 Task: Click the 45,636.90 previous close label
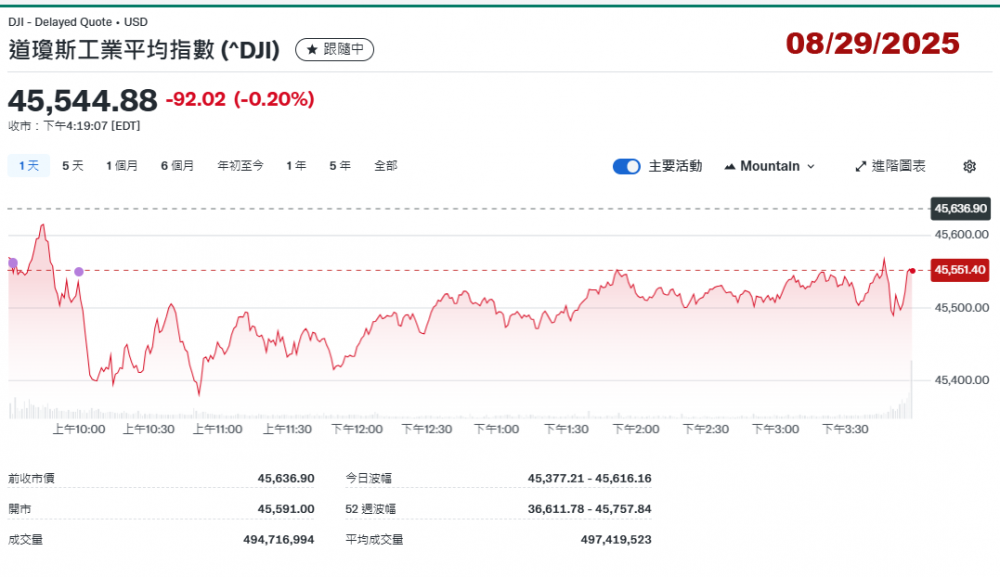(x=959, y=209)
